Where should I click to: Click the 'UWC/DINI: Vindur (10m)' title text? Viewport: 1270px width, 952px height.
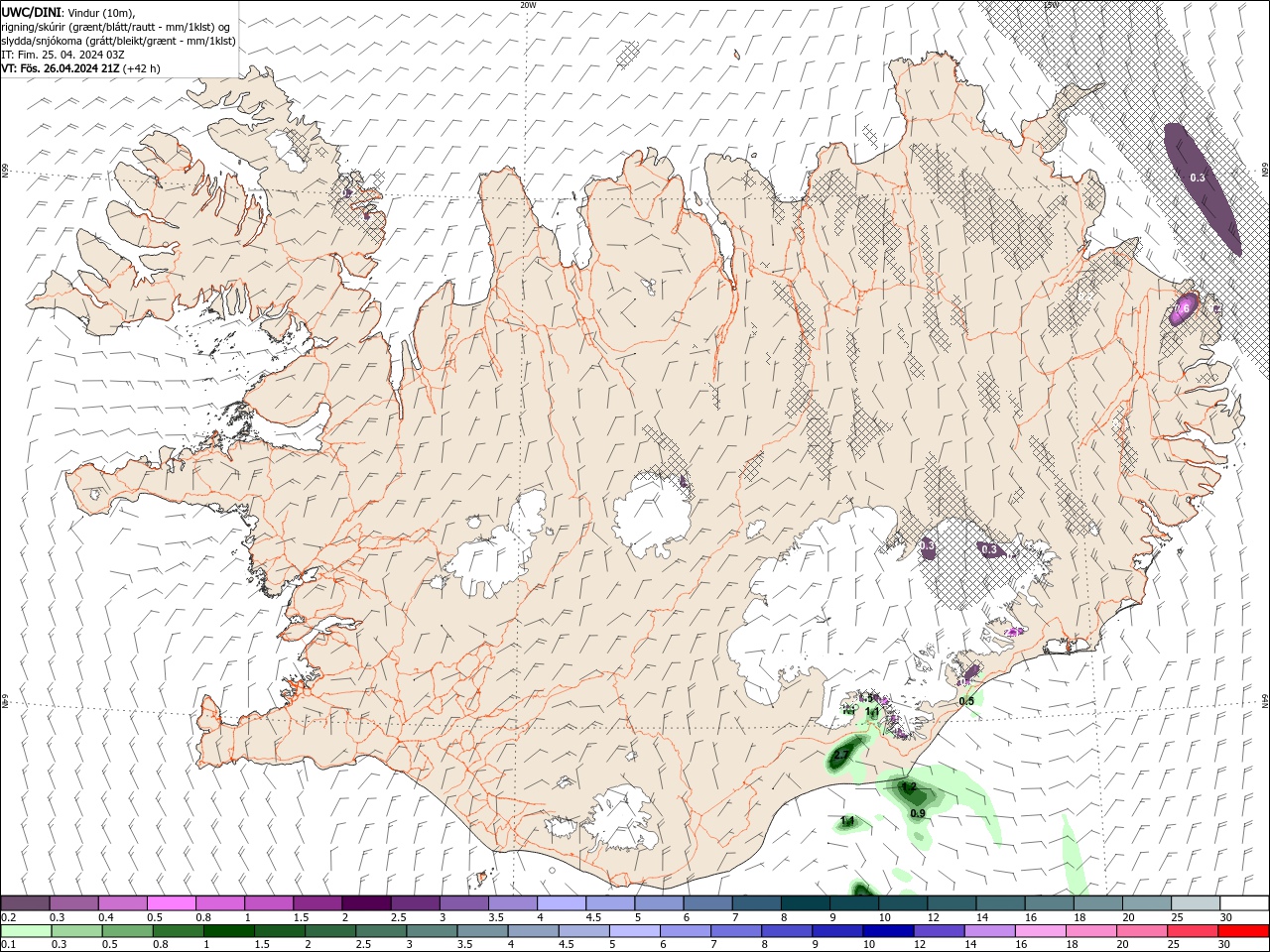pos(68,12)
